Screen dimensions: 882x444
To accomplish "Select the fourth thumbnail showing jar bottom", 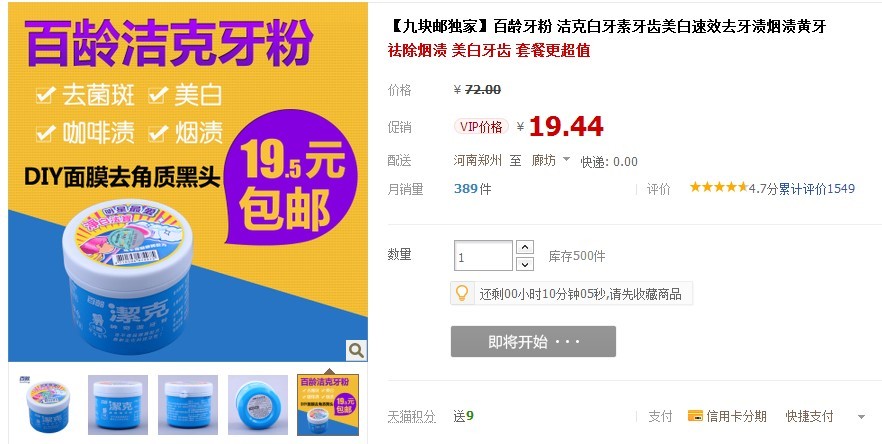I will [x=258, y=405].
